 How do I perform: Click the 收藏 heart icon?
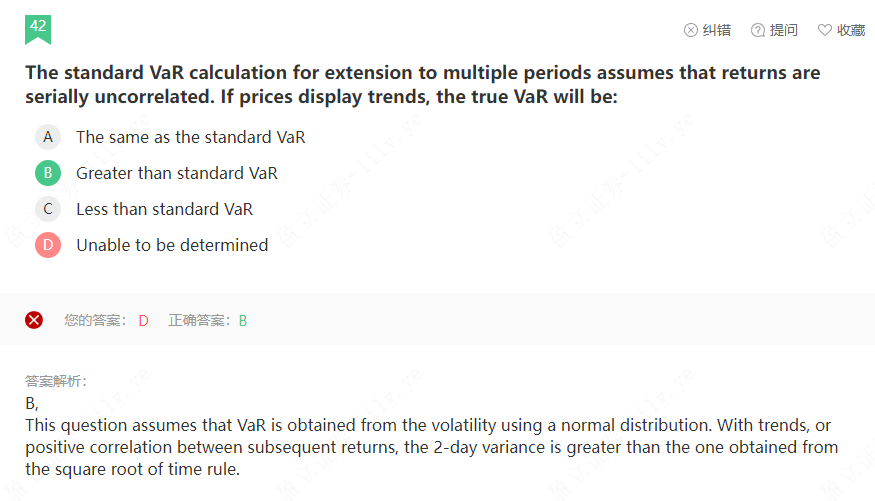[x=825, y=30]
